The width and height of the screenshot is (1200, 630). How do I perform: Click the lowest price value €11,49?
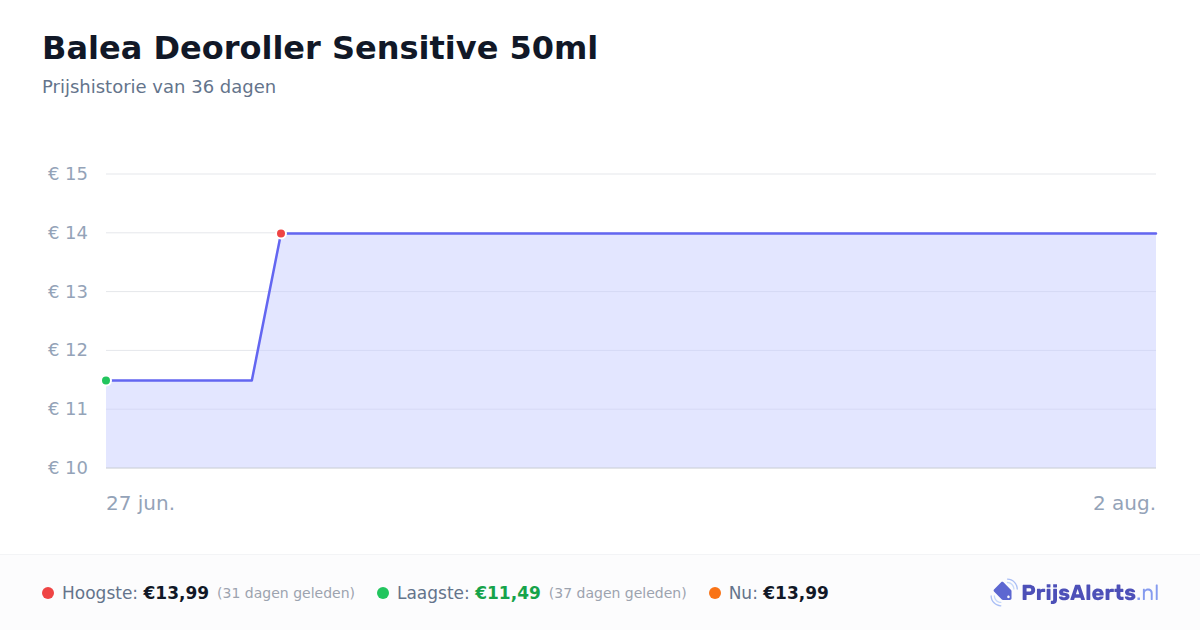508,593
